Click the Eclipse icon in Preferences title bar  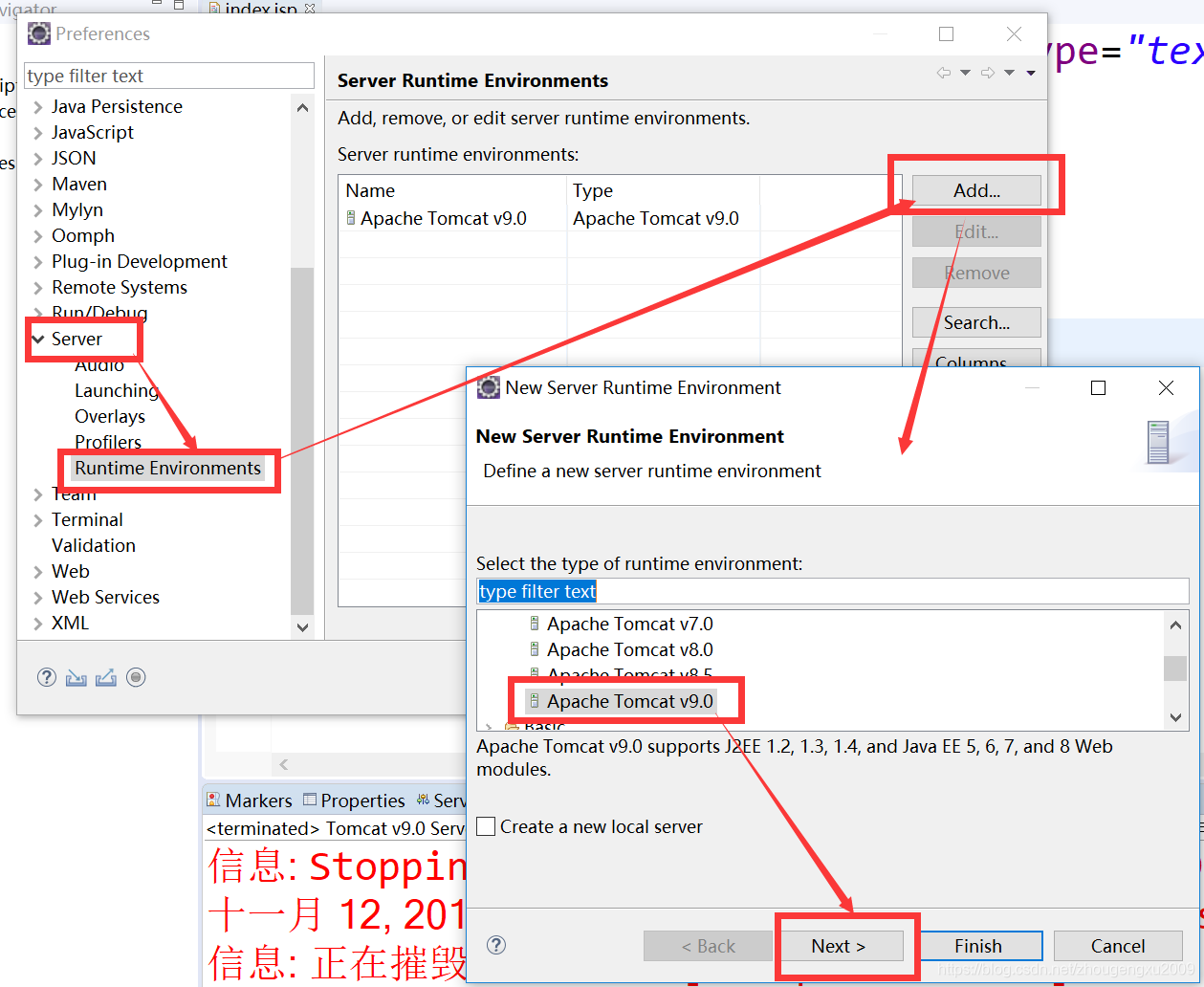click(39, 33)
